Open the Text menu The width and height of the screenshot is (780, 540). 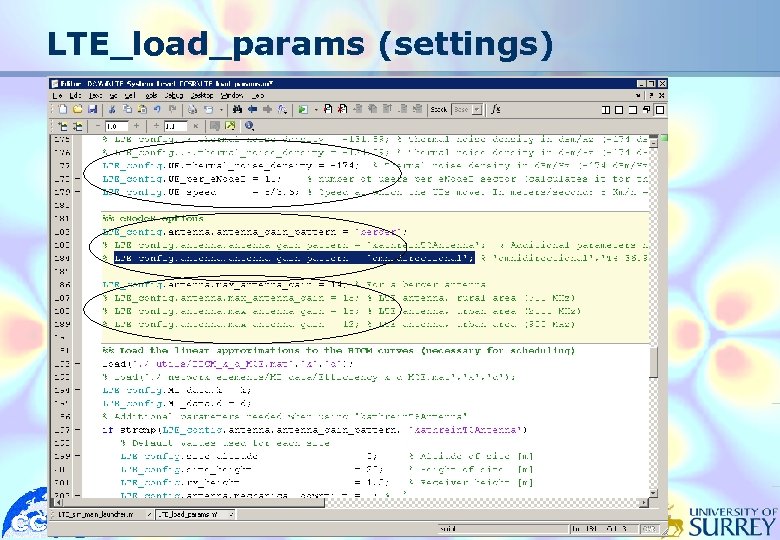click(x=96, y=95)
